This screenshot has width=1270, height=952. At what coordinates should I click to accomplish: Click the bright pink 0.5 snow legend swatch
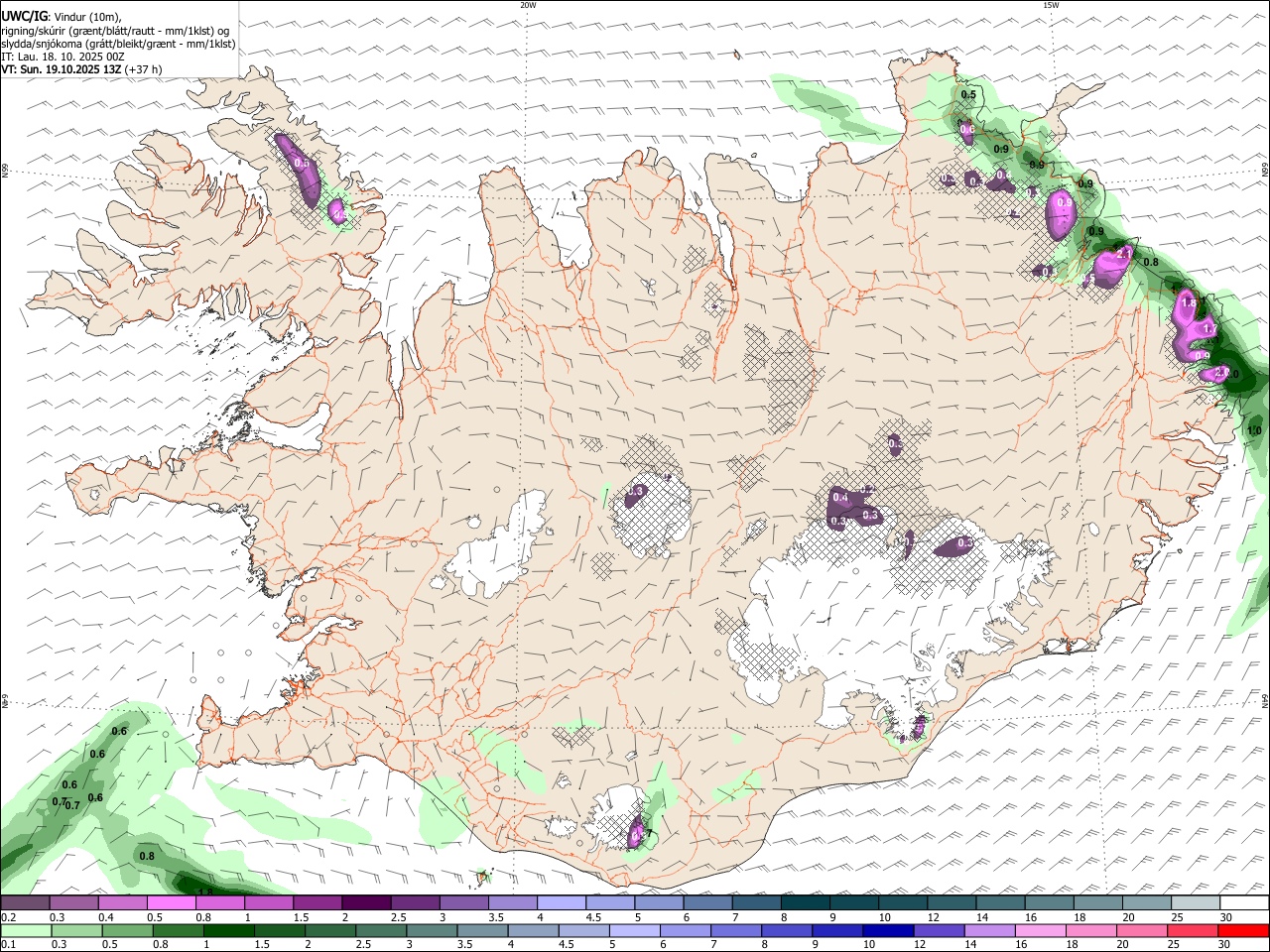coord(171,902)
